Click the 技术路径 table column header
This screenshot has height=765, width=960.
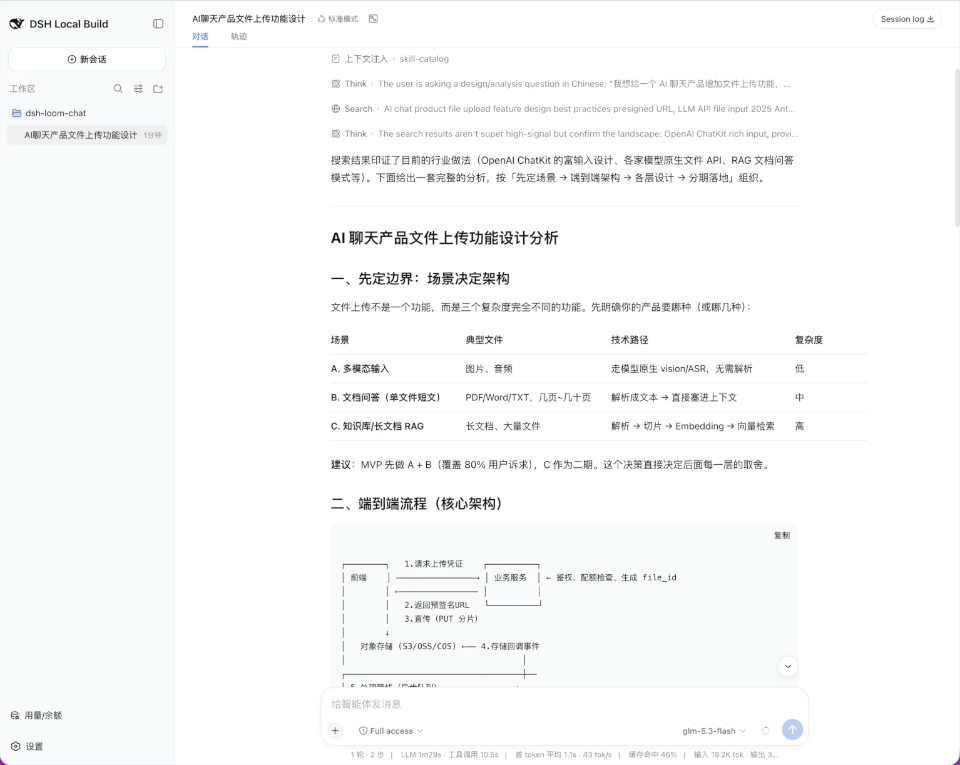click(629, 340)
